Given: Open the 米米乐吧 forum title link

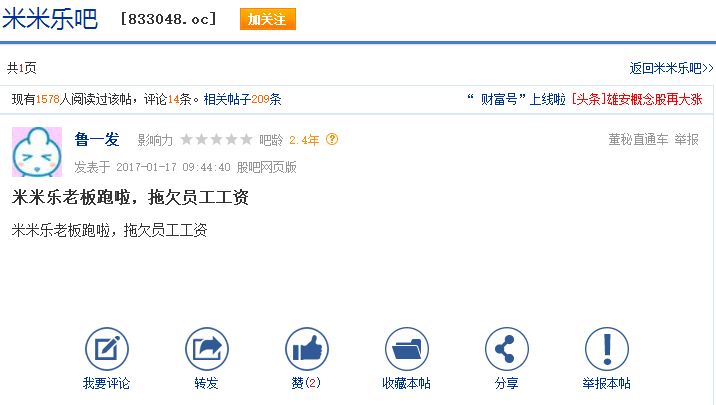Looking at the screenshot, I should (50, 19).
